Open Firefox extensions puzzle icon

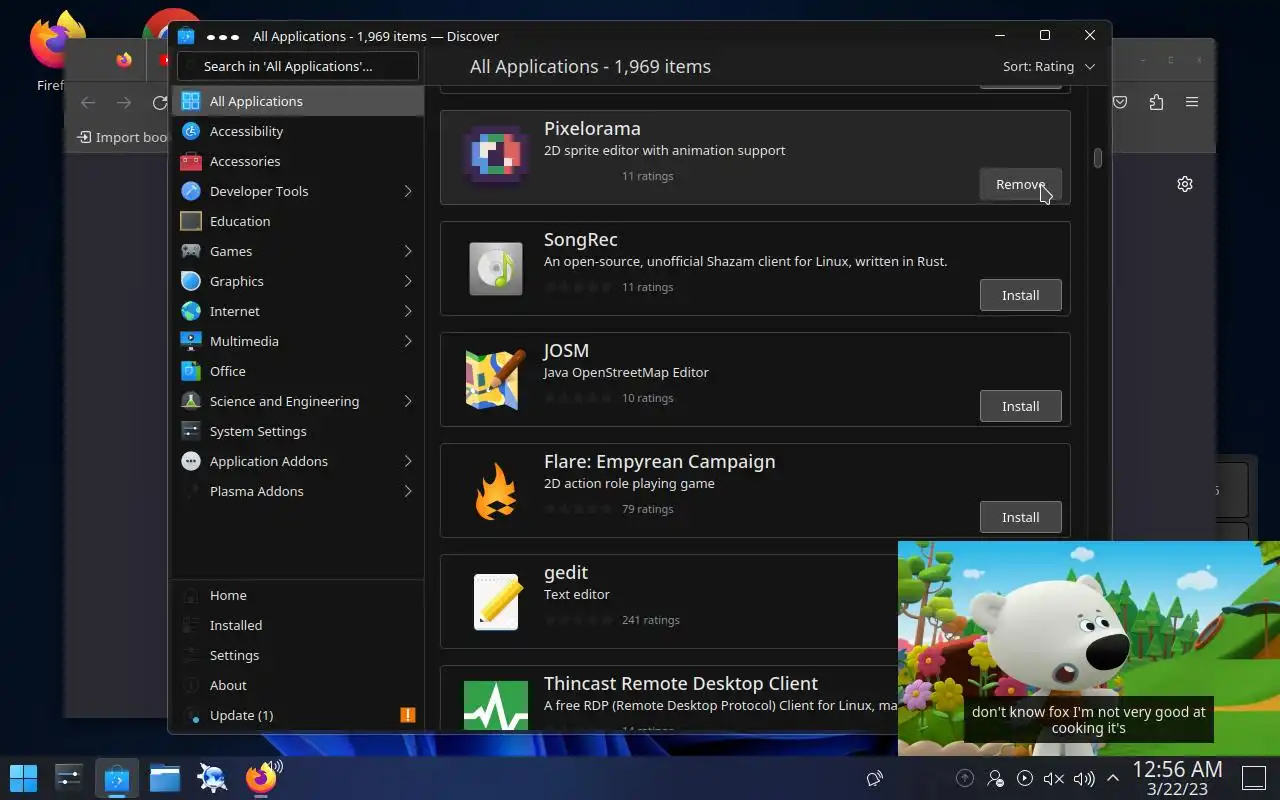tap(1157, 102)
